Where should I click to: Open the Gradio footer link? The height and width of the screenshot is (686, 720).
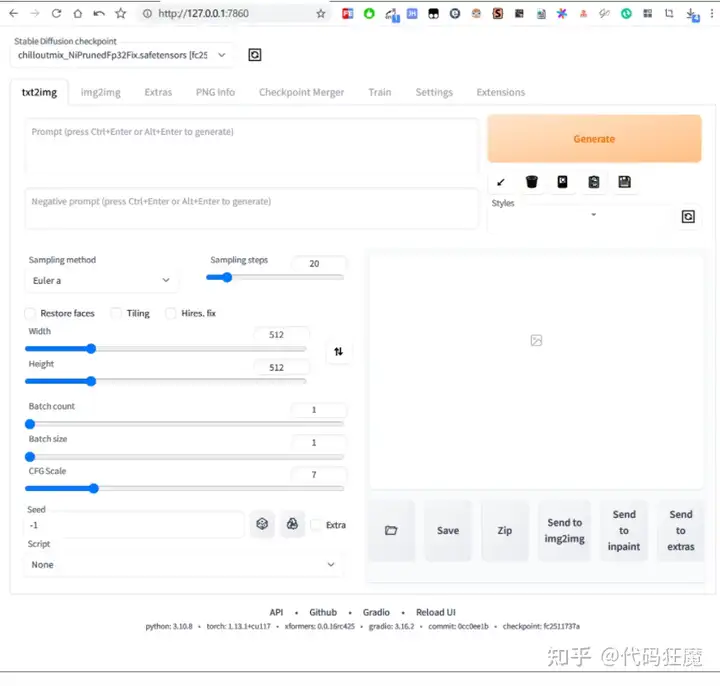[376, 613]
